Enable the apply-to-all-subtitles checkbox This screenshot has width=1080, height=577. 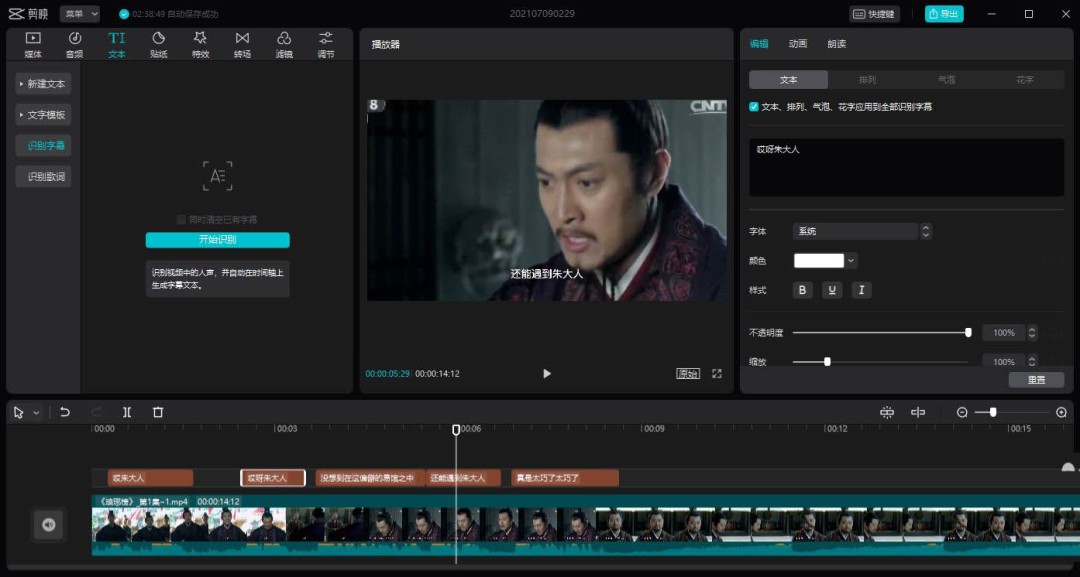753,105
